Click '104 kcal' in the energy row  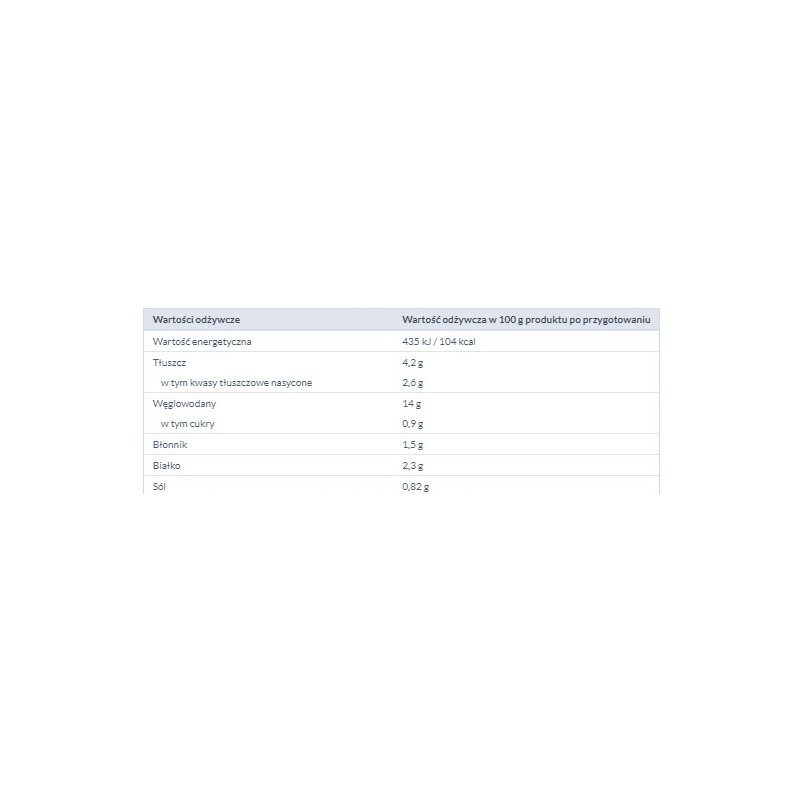point(457,342)
